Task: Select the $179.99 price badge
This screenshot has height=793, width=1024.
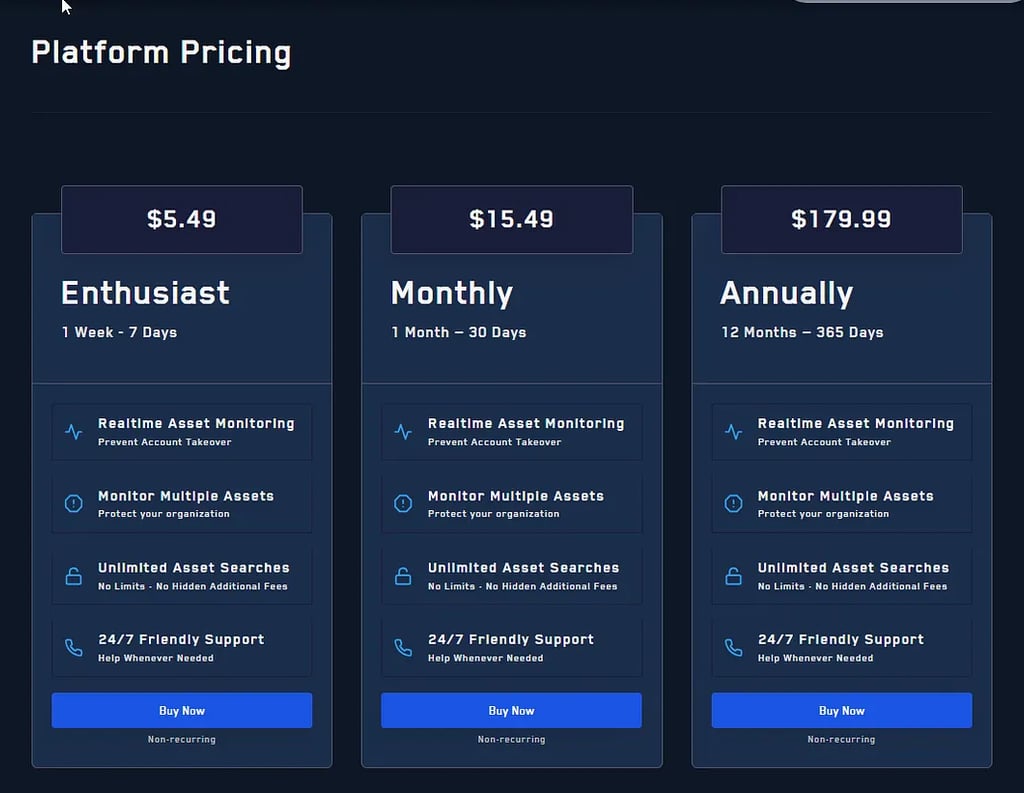Action: point(841,219)
